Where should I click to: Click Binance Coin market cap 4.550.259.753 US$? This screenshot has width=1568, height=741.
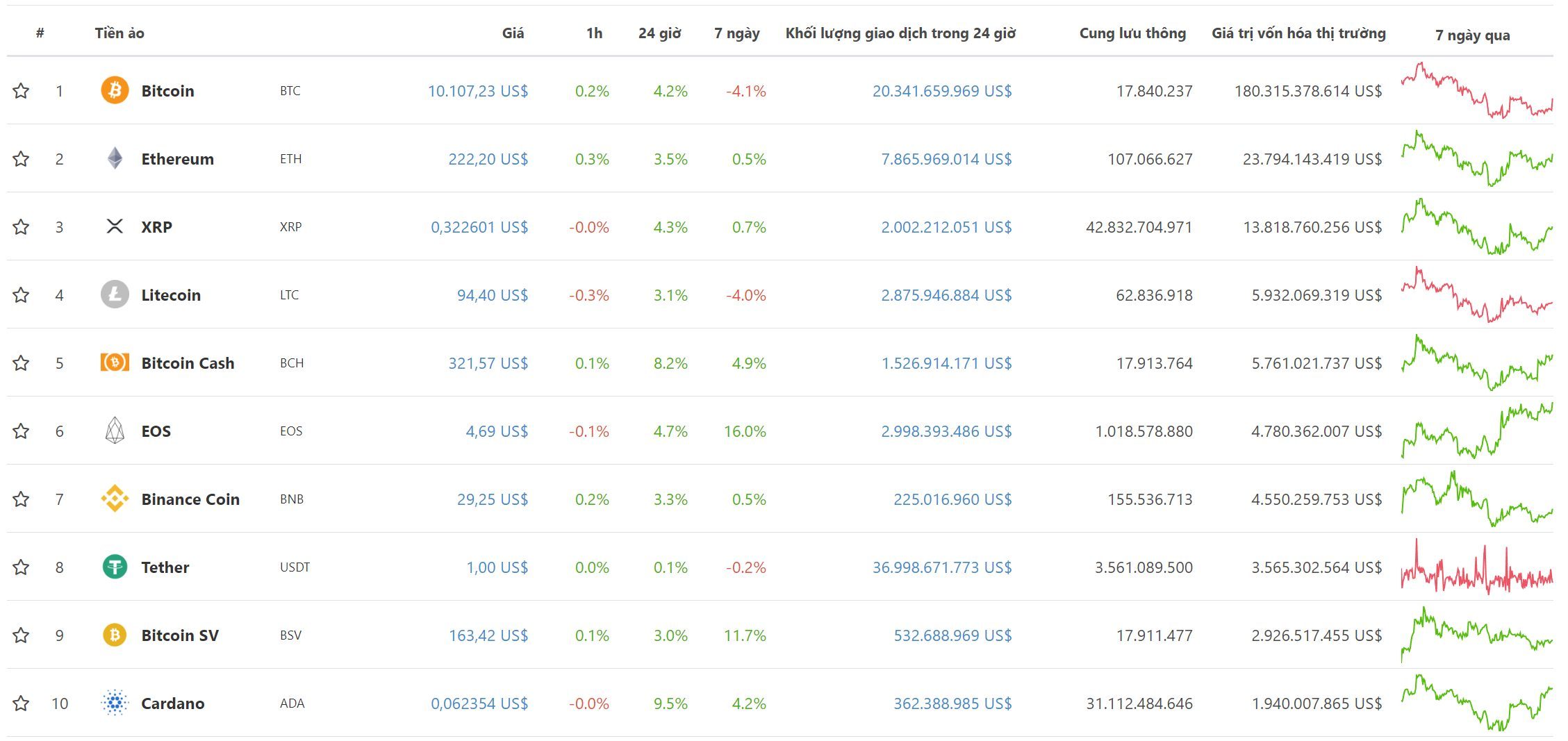(x=1317, y=499)
